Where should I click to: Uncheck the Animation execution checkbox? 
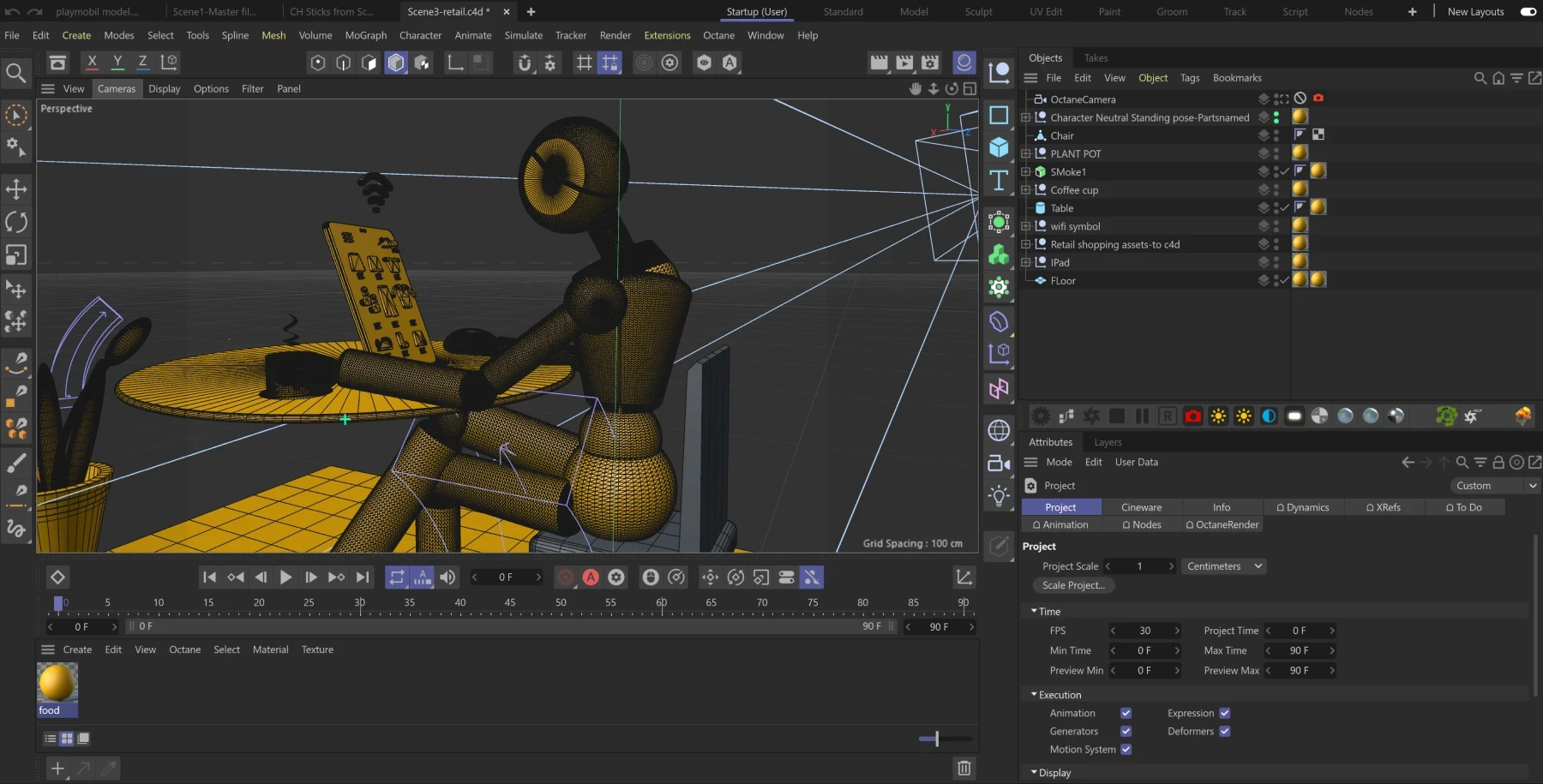pyautogui.click(x=1126, y=713)
